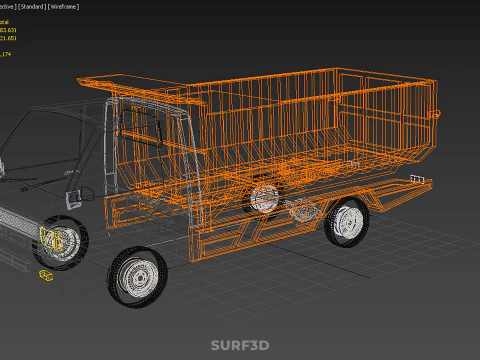Open the Wireframe shading label menu
This screenshot has width=480, height=360.
63,7
